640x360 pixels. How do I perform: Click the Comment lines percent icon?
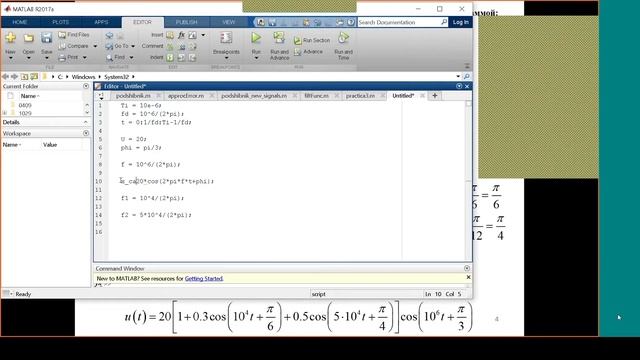170,47
